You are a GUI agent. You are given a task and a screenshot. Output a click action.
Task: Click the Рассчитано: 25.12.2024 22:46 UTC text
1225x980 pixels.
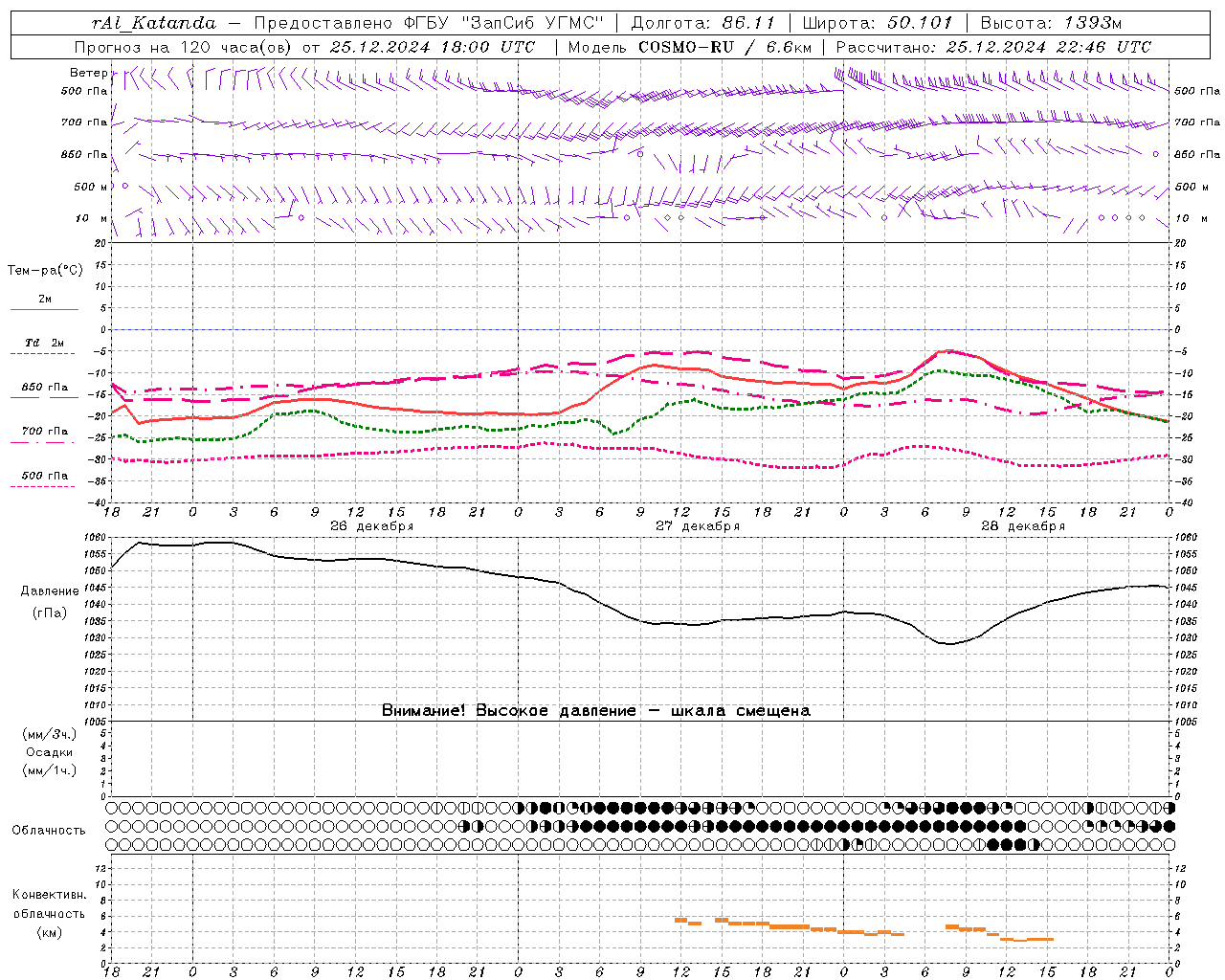993,47
